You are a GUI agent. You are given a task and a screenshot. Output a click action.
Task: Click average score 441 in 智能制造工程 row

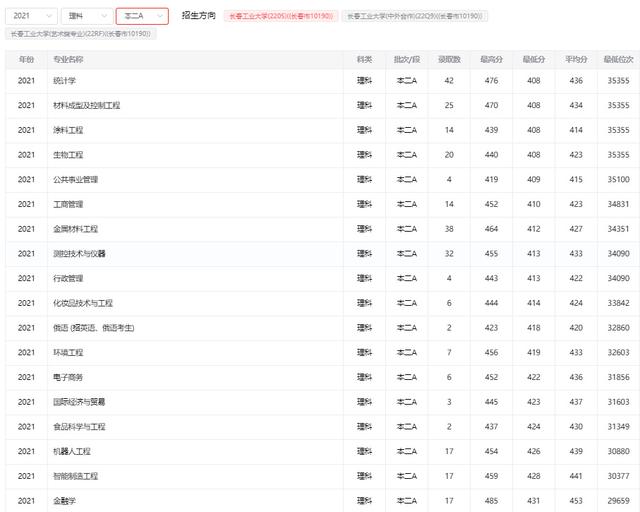click(576, 476)
